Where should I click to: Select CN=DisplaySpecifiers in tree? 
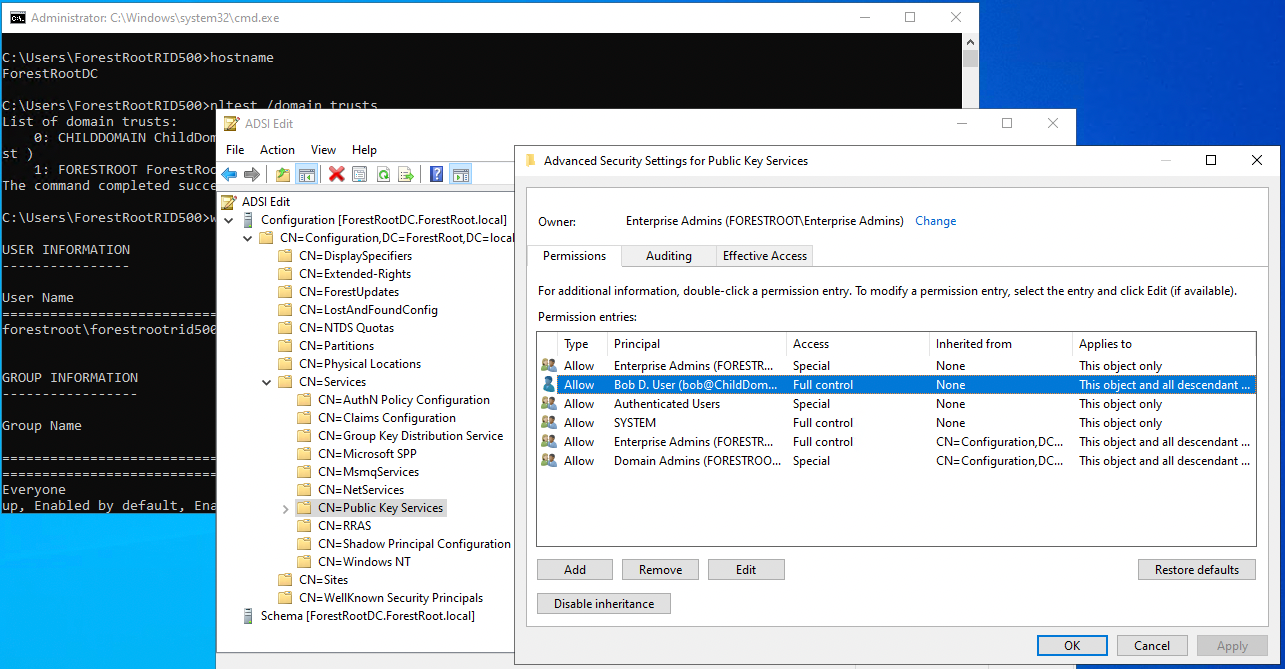coord(355,256)
